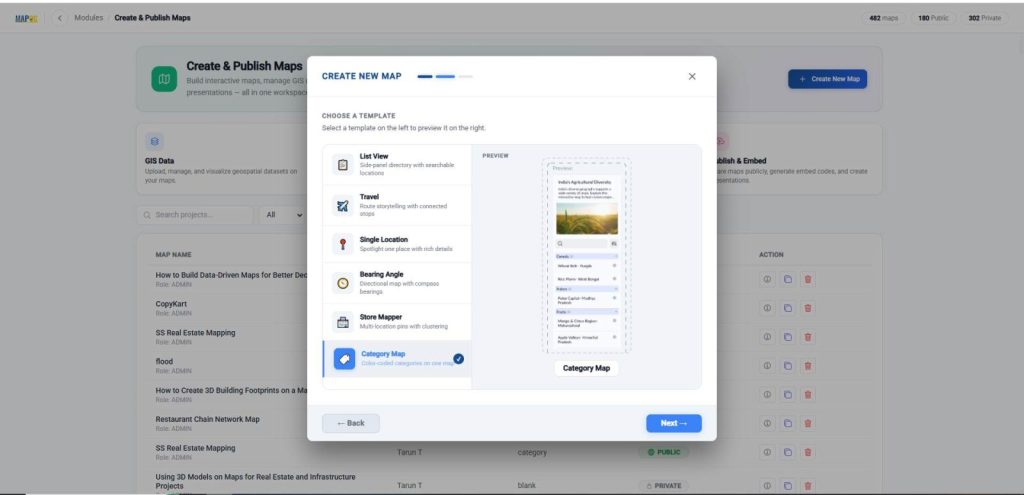Click the back chevron beside Modules
Screen dimensions: 1024x495
click(x=59, y=18)
